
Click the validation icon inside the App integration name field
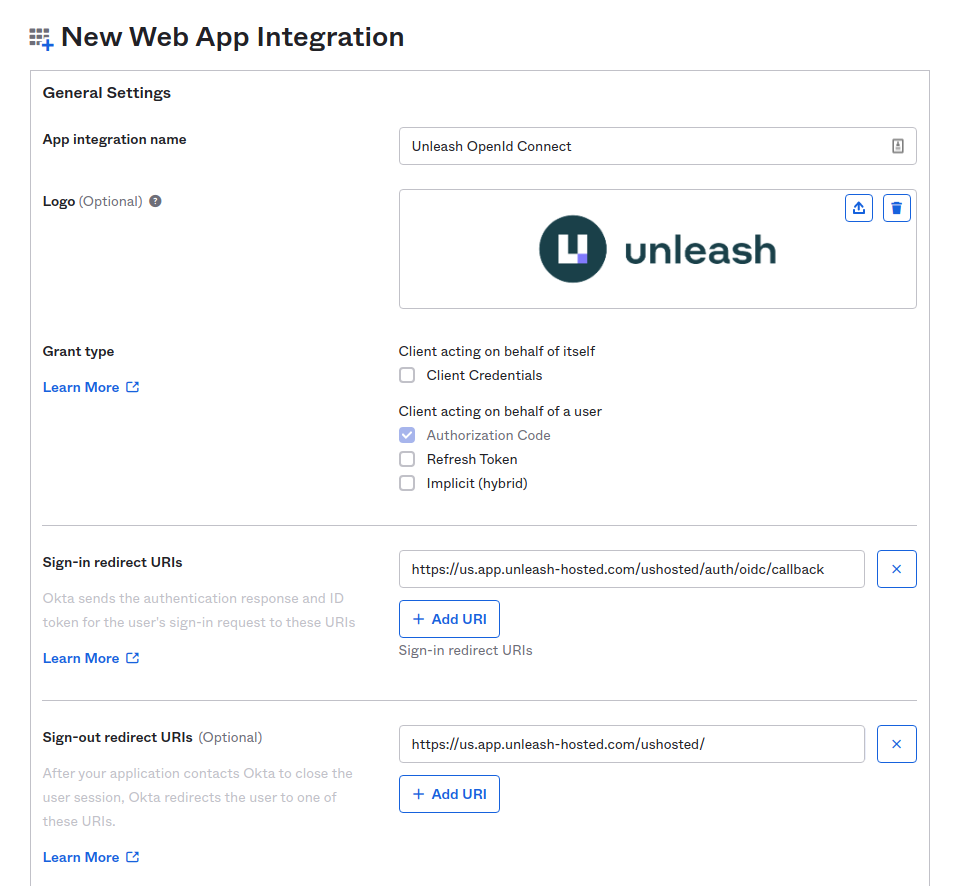897,146
